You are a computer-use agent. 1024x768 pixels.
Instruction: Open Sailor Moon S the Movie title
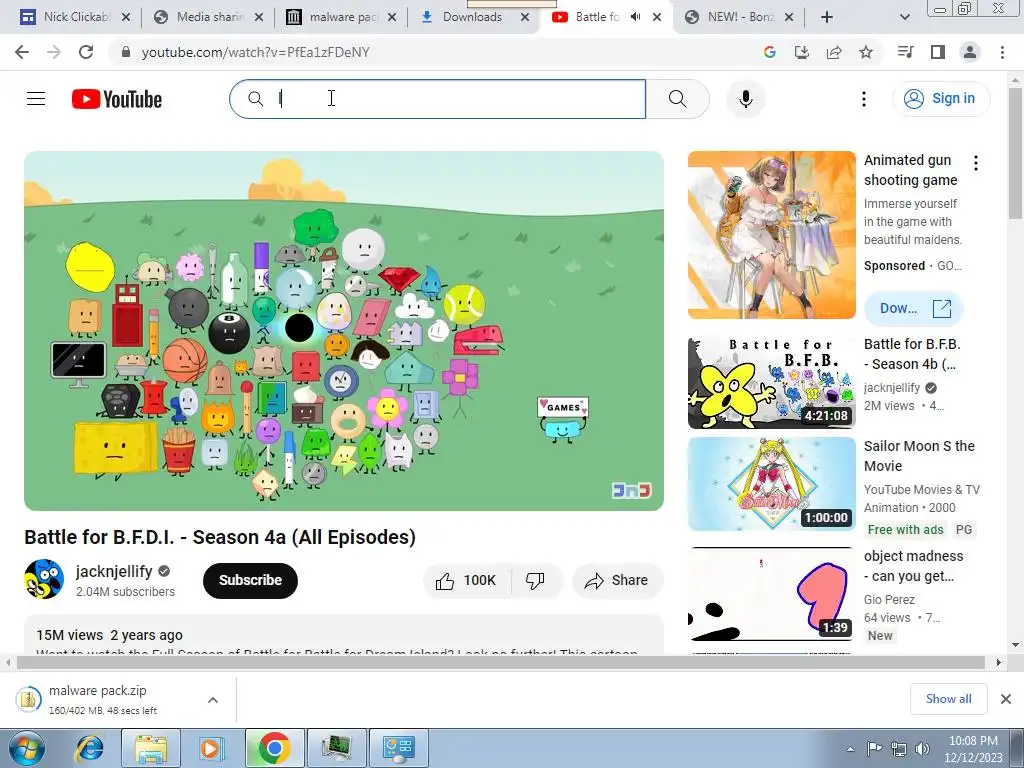coord(919,456)
